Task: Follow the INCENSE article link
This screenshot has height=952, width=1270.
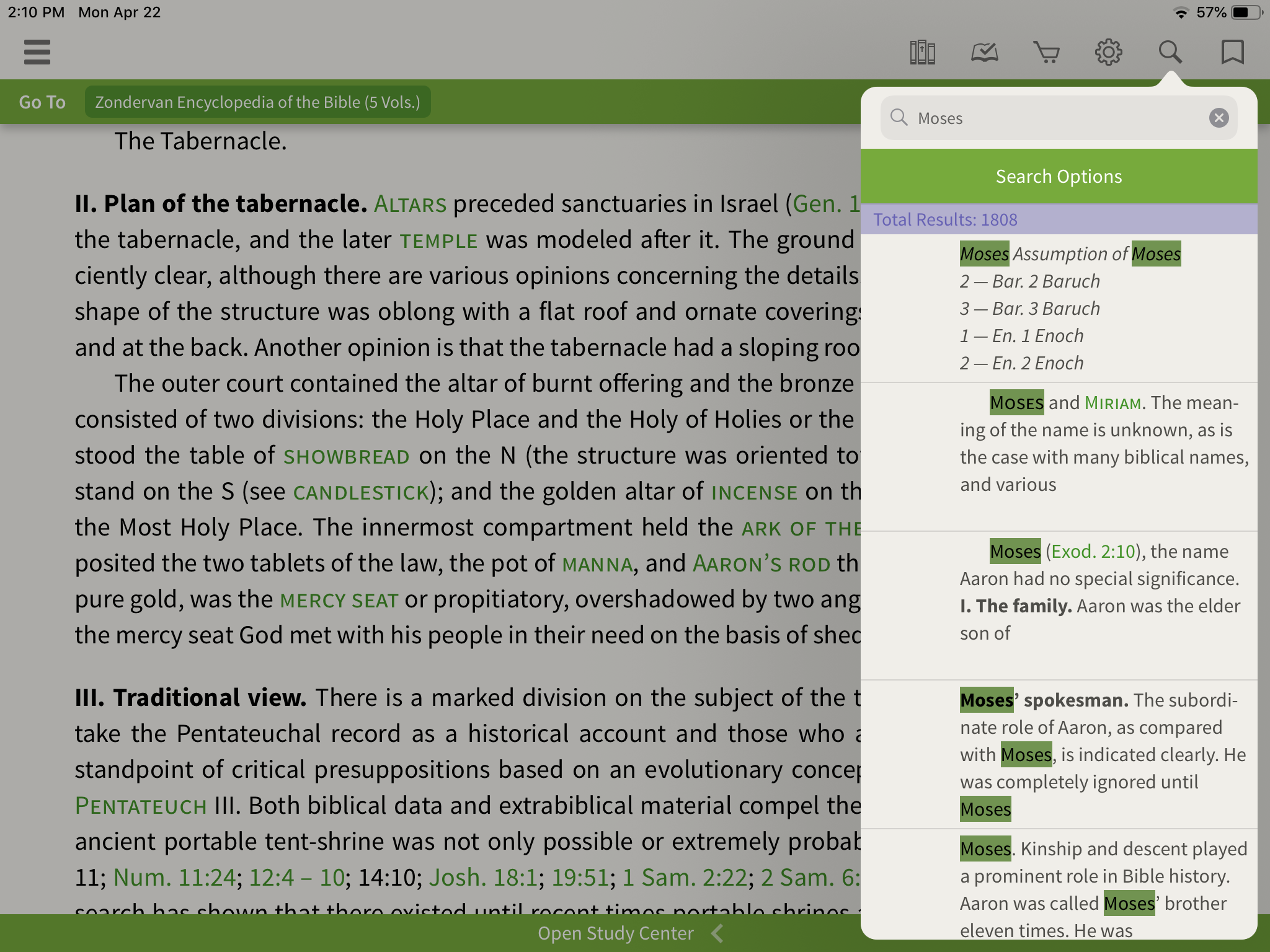Action: coord(754,493)
